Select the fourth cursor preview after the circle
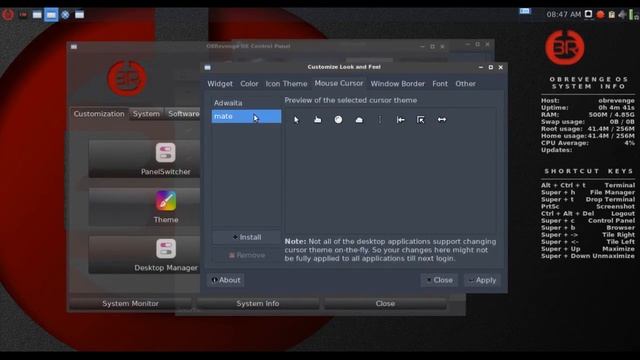Viewport: 640px width, 360px height. pyautogui.click(x=359, y=120)
